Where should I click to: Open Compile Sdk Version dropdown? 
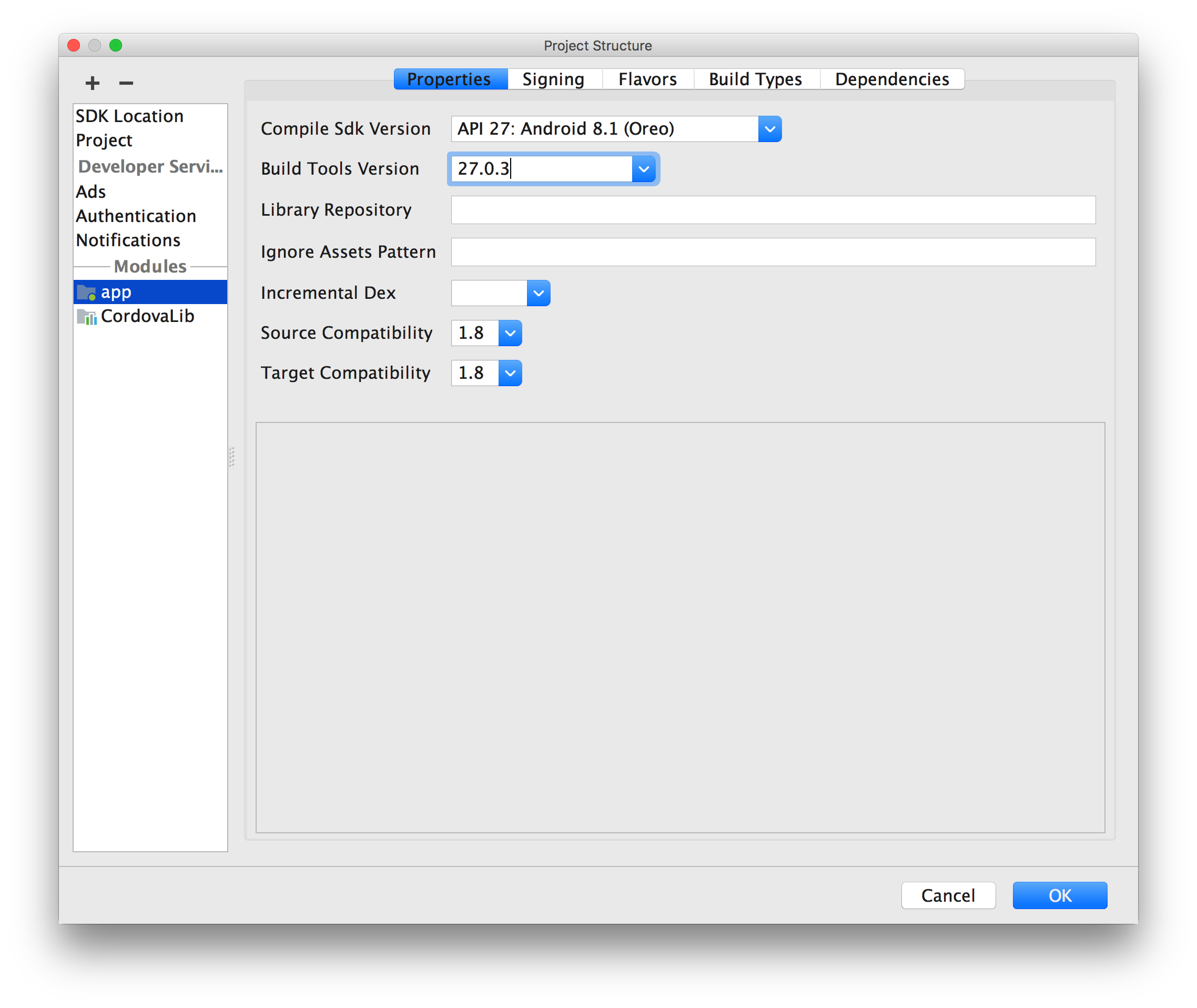point(769,129)
